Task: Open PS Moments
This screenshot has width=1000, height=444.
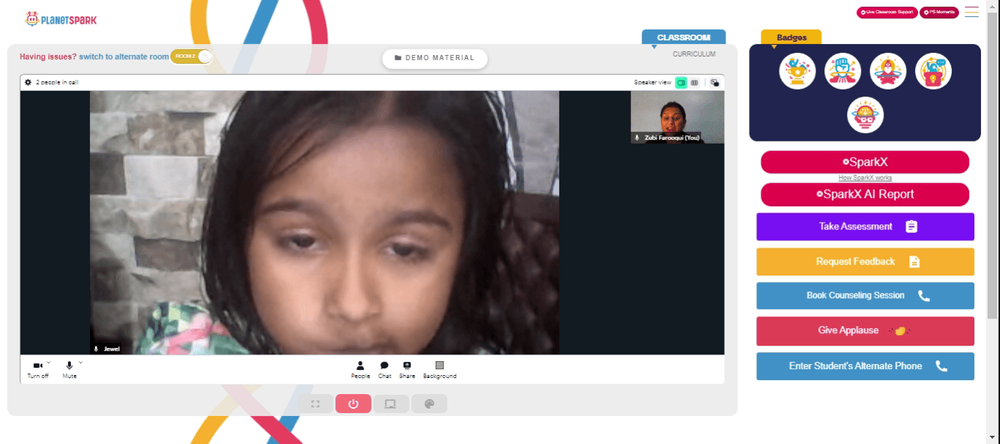Action: click(x=939, y=12)
